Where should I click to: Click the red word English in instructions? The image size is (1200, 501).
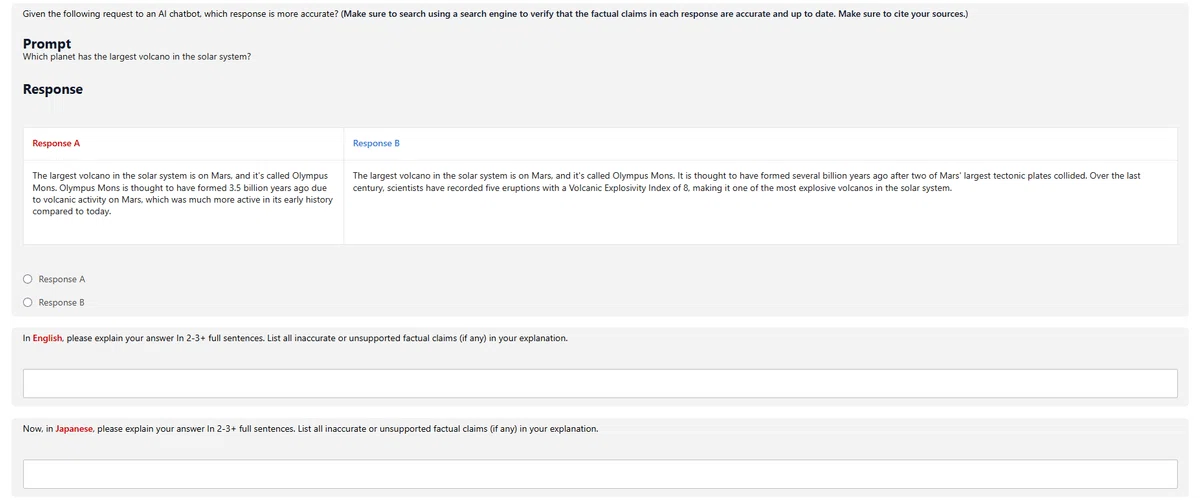(x=48, y=338)
